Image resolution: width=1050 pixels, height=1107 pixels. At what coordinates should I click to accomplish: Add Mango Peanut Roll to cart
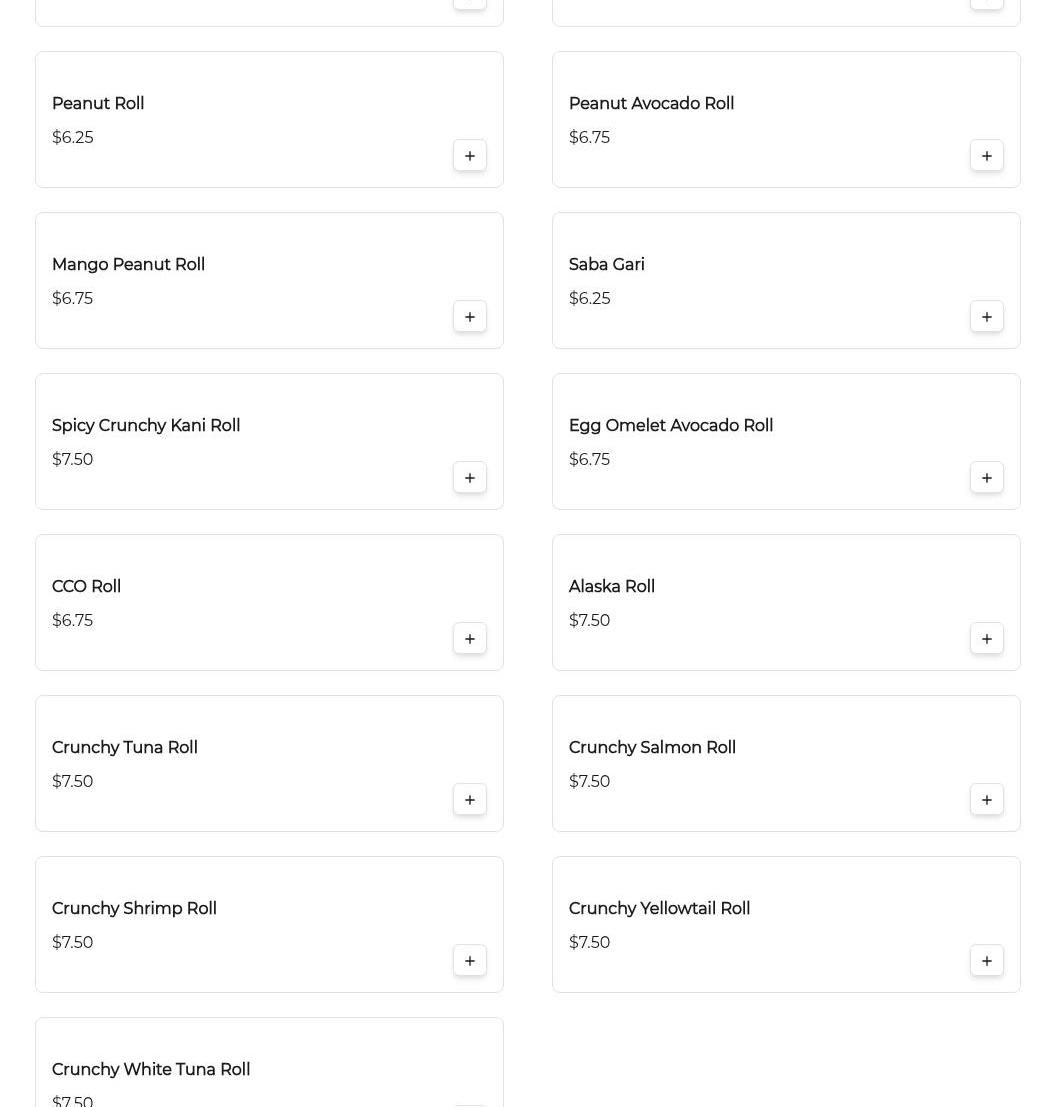pos(470,317)
